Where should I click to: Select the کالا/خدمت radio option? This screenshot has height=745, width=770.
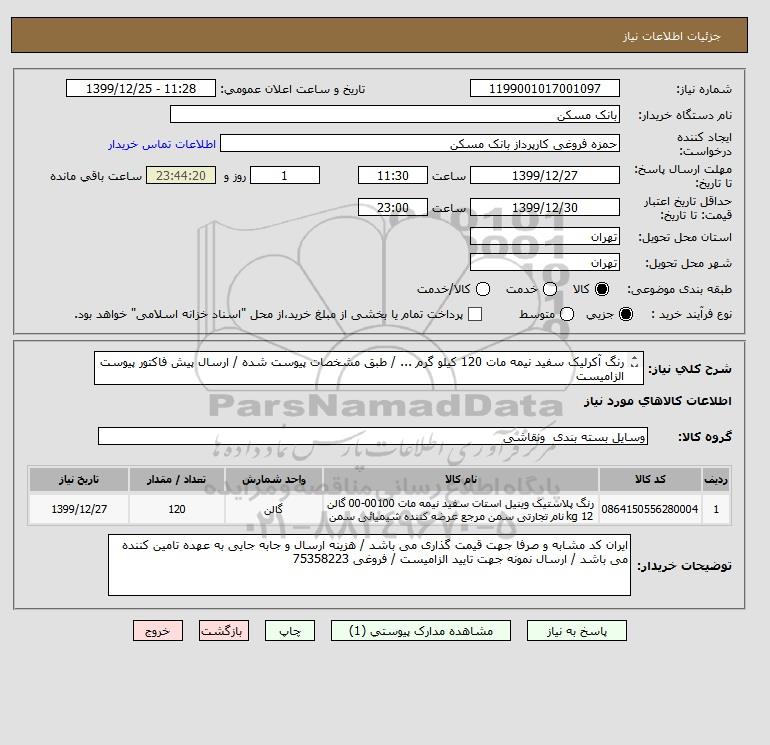(483, 289)
